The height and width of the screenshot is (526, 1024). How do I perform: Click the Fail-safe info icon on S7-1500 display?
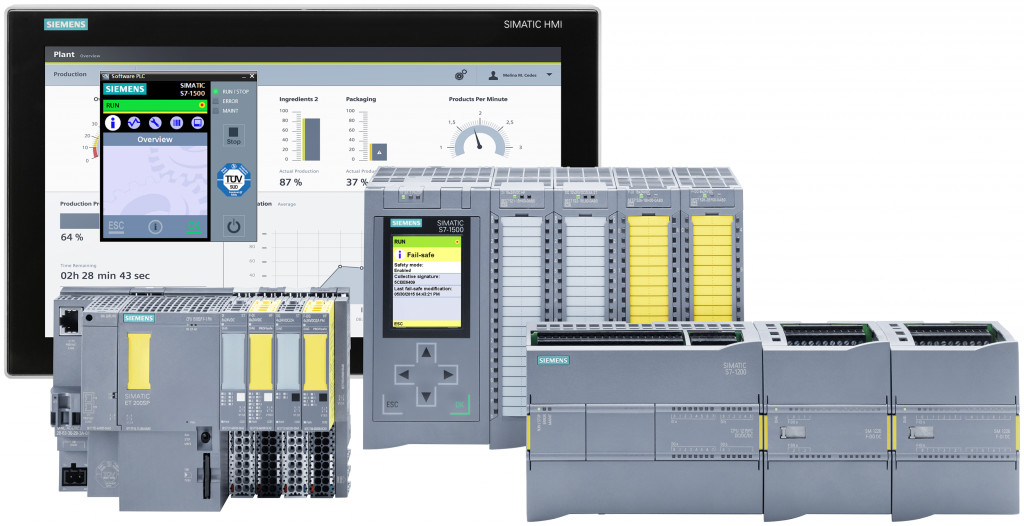coord(399,254)
